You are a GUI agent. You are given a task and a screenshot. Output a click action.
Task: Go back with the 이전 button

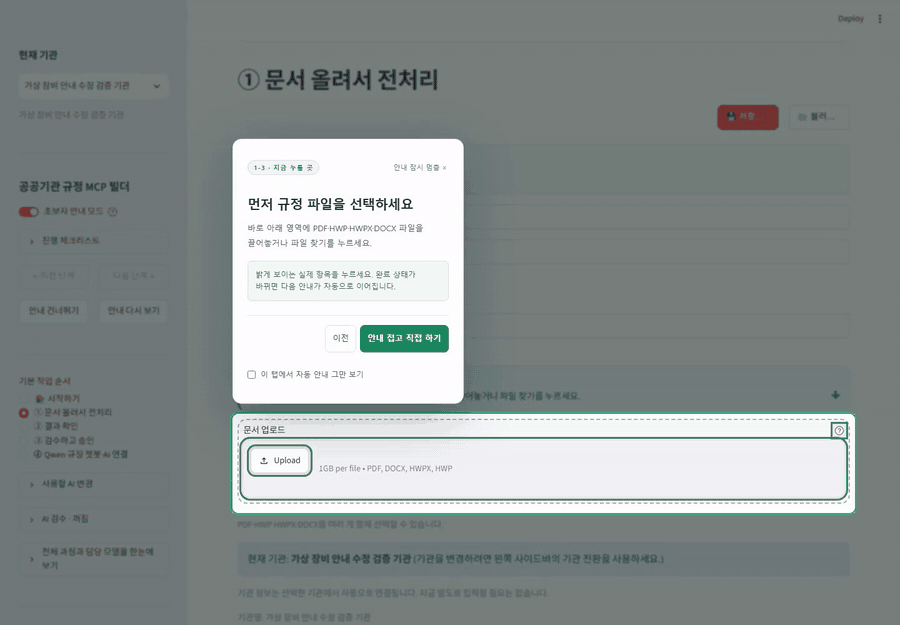(x=340, y=338)
